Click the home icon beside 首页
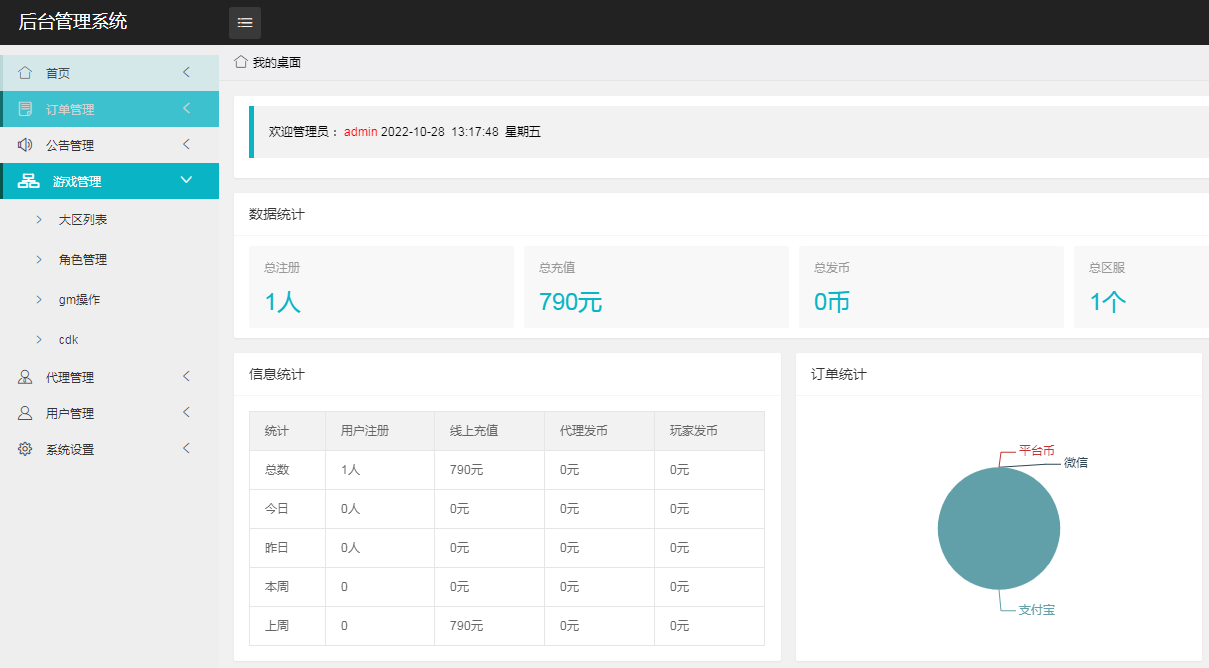Screen dimensions: 1209x668 tap(25, 73)
